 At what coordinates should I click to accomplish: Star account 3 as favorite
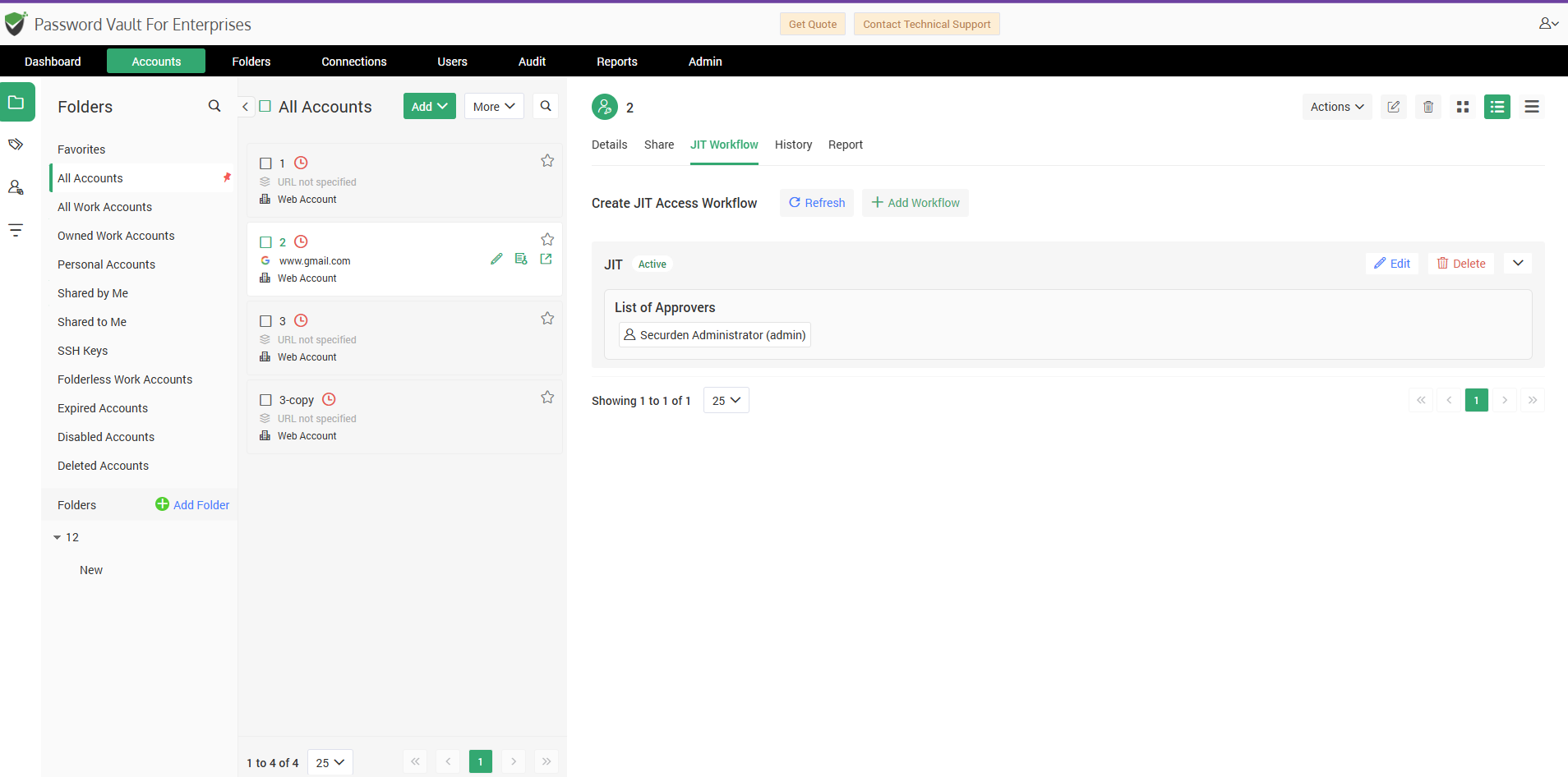[547, 319]
